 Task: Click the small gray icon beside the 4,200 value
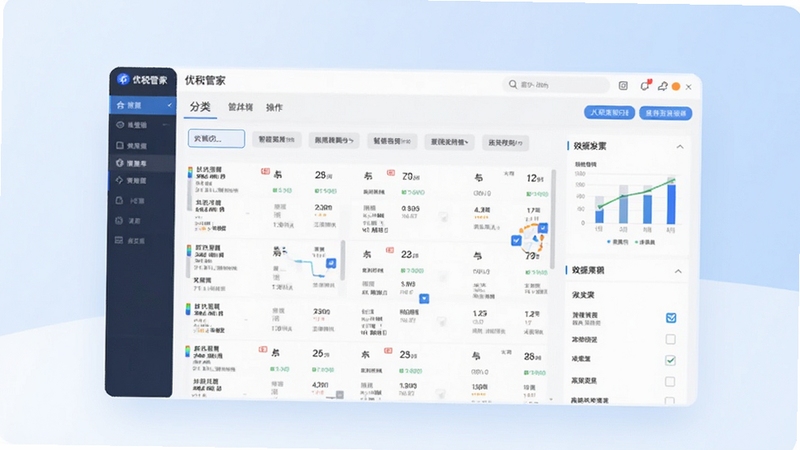coord(340,394)
